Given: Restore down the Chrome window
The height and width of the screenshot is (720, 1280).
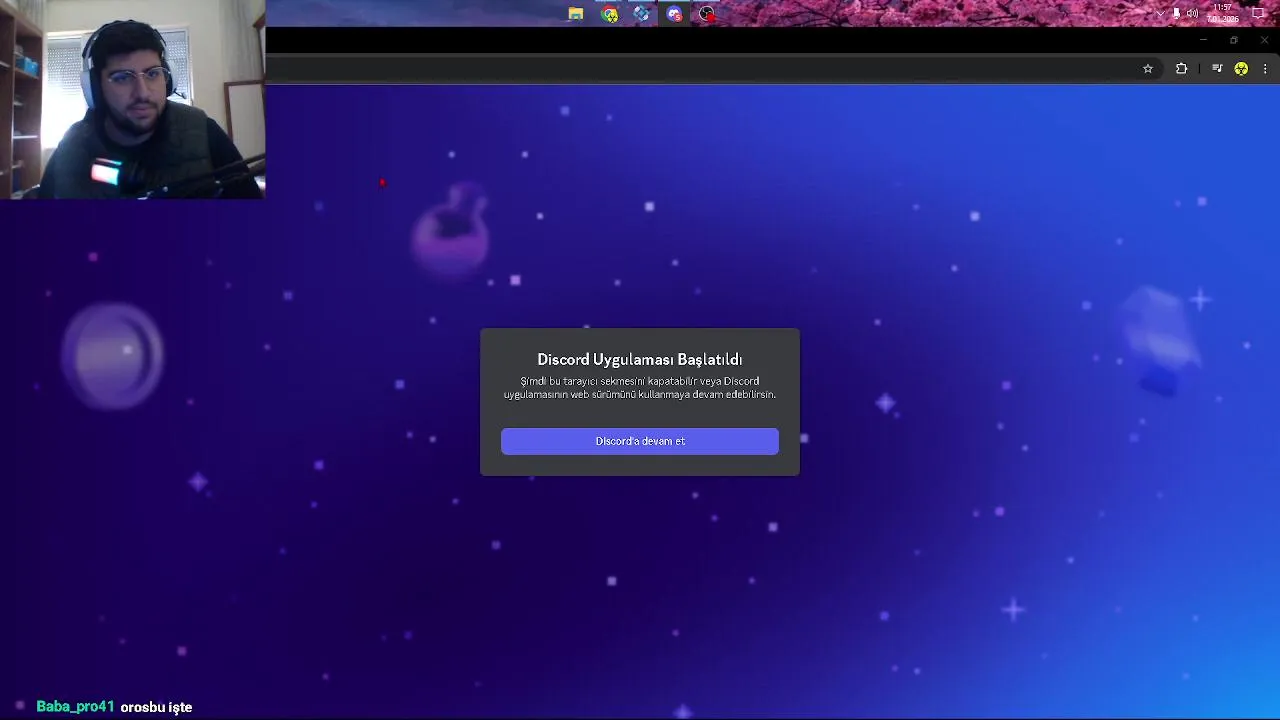Looking at the screenshot, I should [1234, 40].
